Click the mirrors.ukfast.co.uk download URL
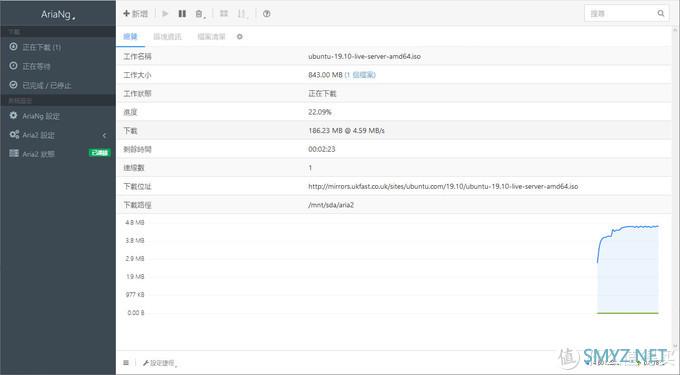This screenshot has width=680, height=375. [x=443, y=186]
